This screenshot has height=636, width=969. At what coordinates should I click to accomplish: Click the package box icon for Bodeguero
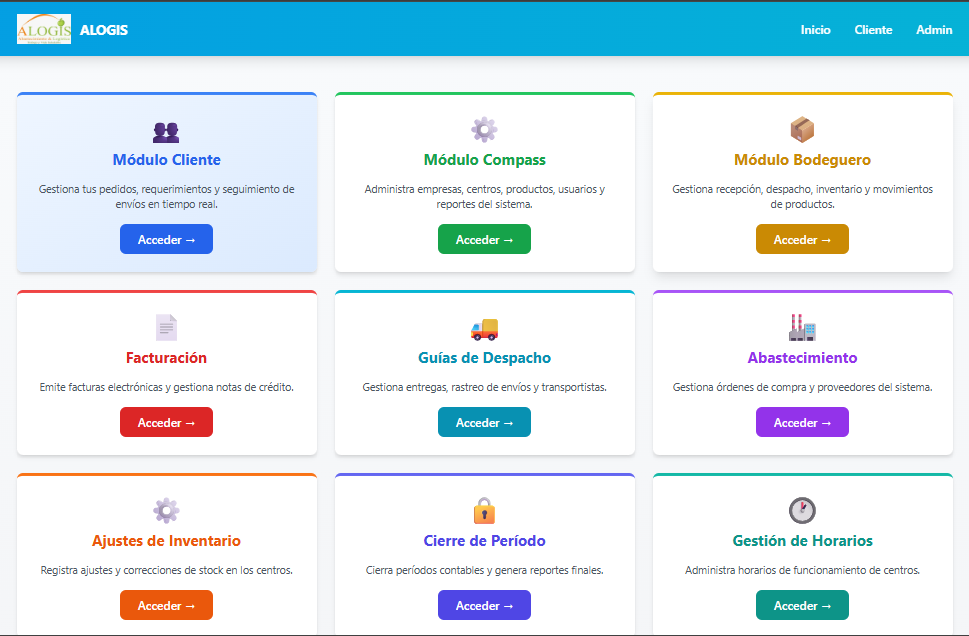point(802,129)
